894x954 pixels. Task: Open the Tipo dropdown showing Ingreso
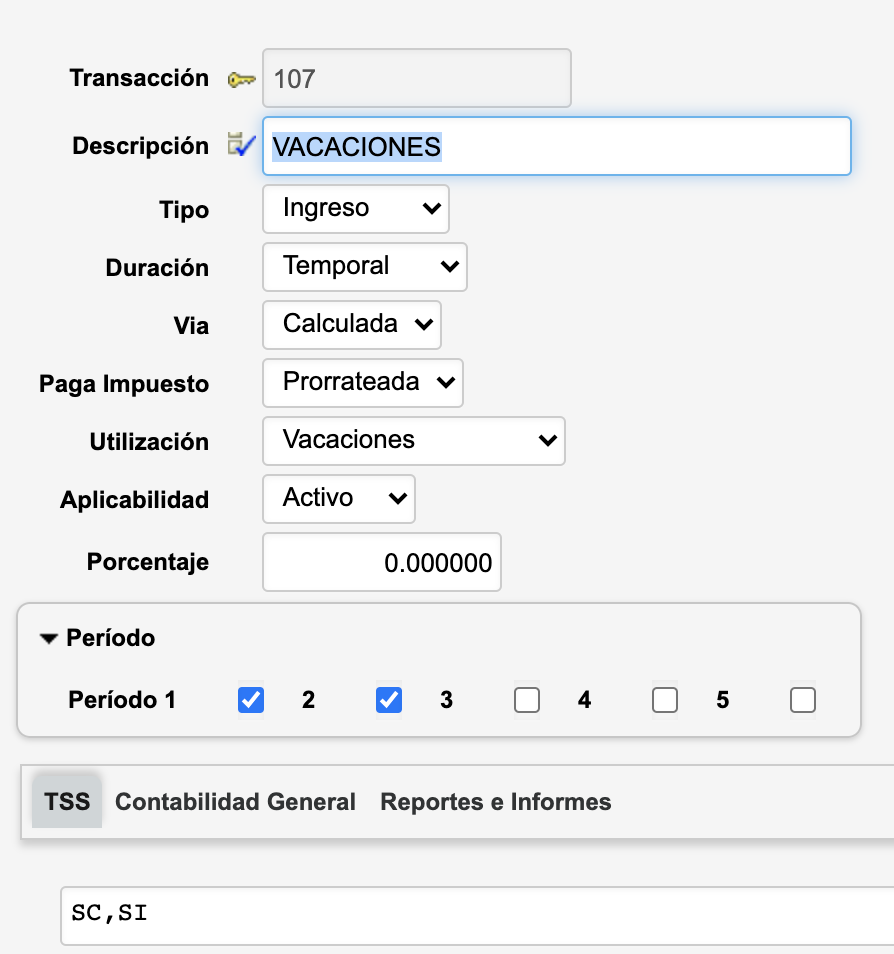tap(356, 209)
